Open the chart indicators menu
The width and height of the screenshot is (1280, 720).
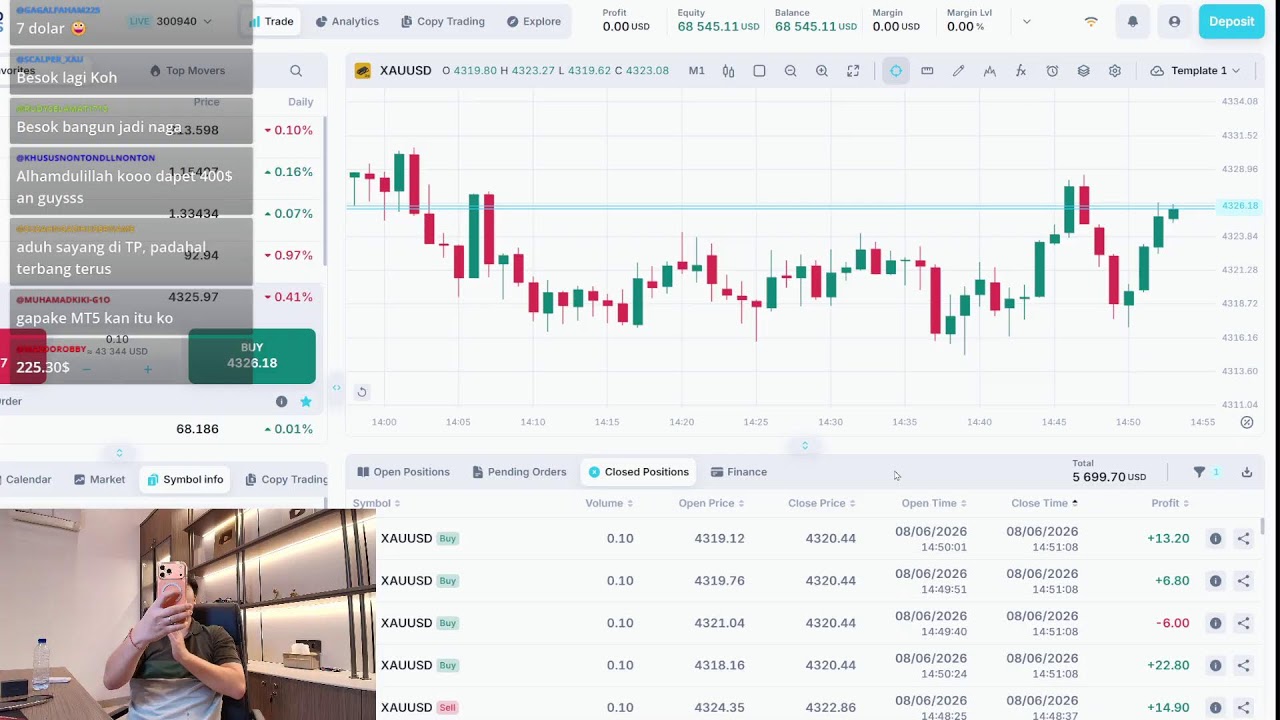tap(989, 71)
